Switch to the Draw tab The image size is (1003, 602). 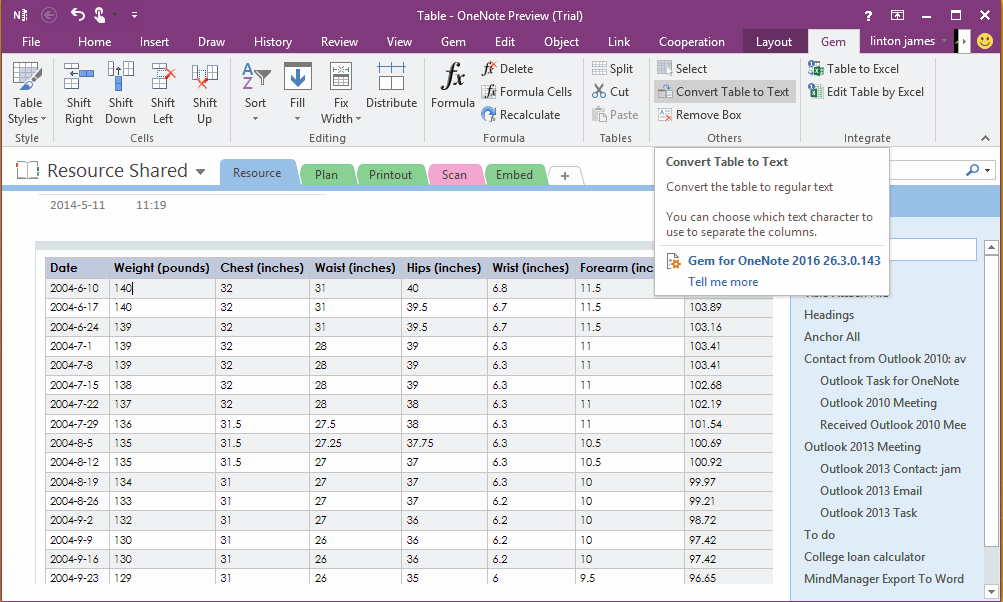point(211,42)
